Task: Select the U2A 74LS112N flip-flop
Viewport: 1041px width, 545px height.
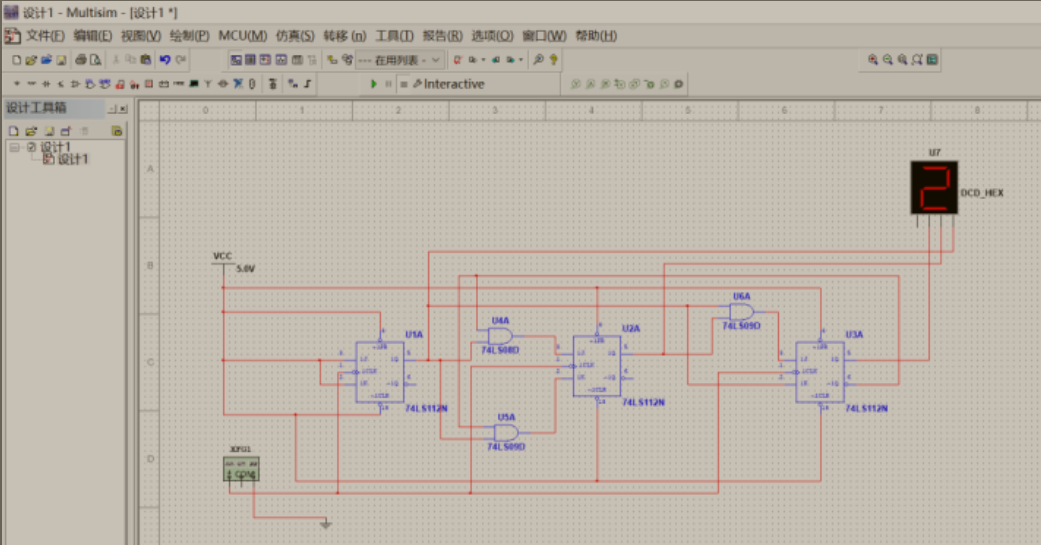Action: tap(597, 366)
